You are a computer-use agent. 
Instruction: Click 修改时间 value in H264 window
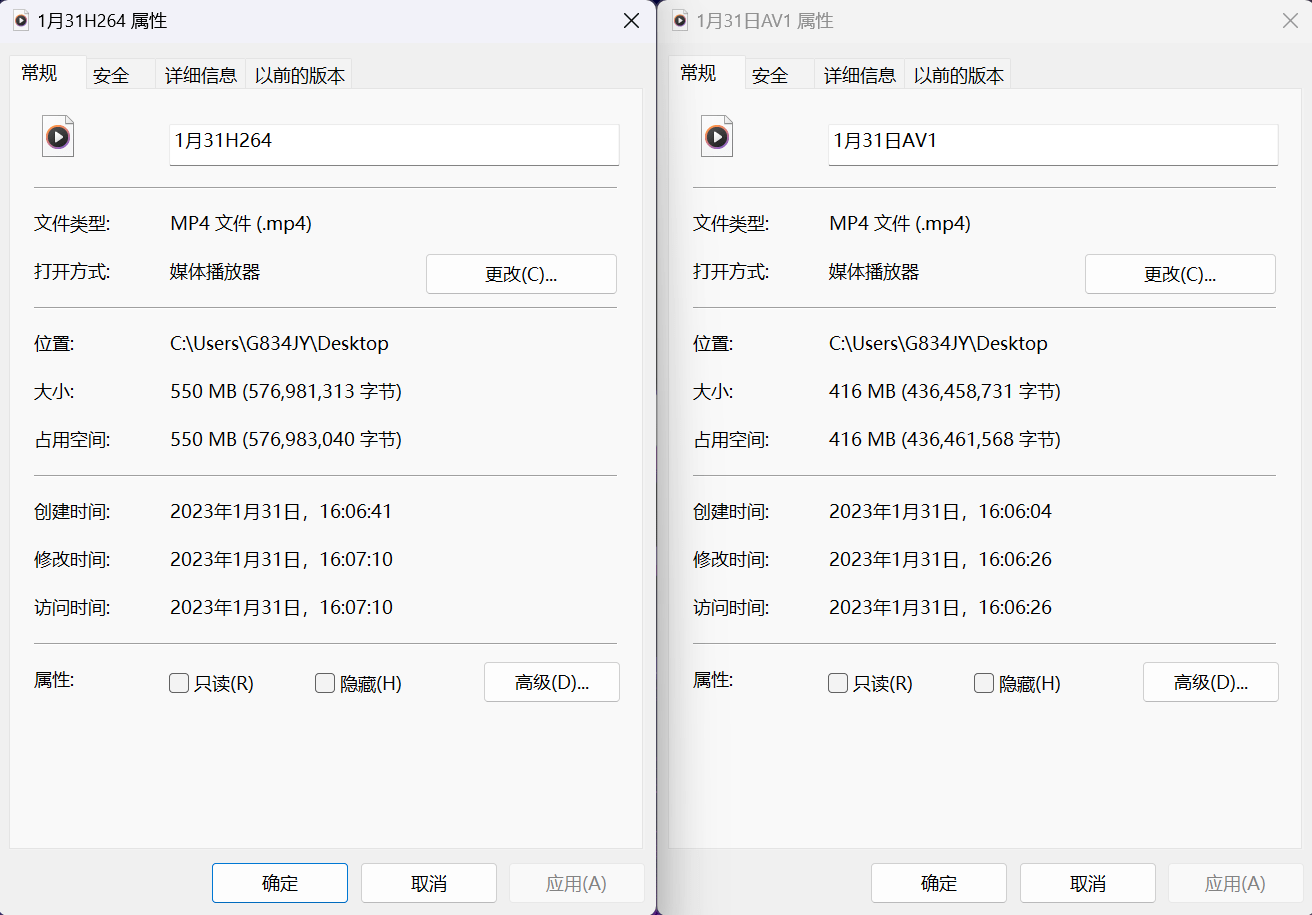[x=281, y=559]
